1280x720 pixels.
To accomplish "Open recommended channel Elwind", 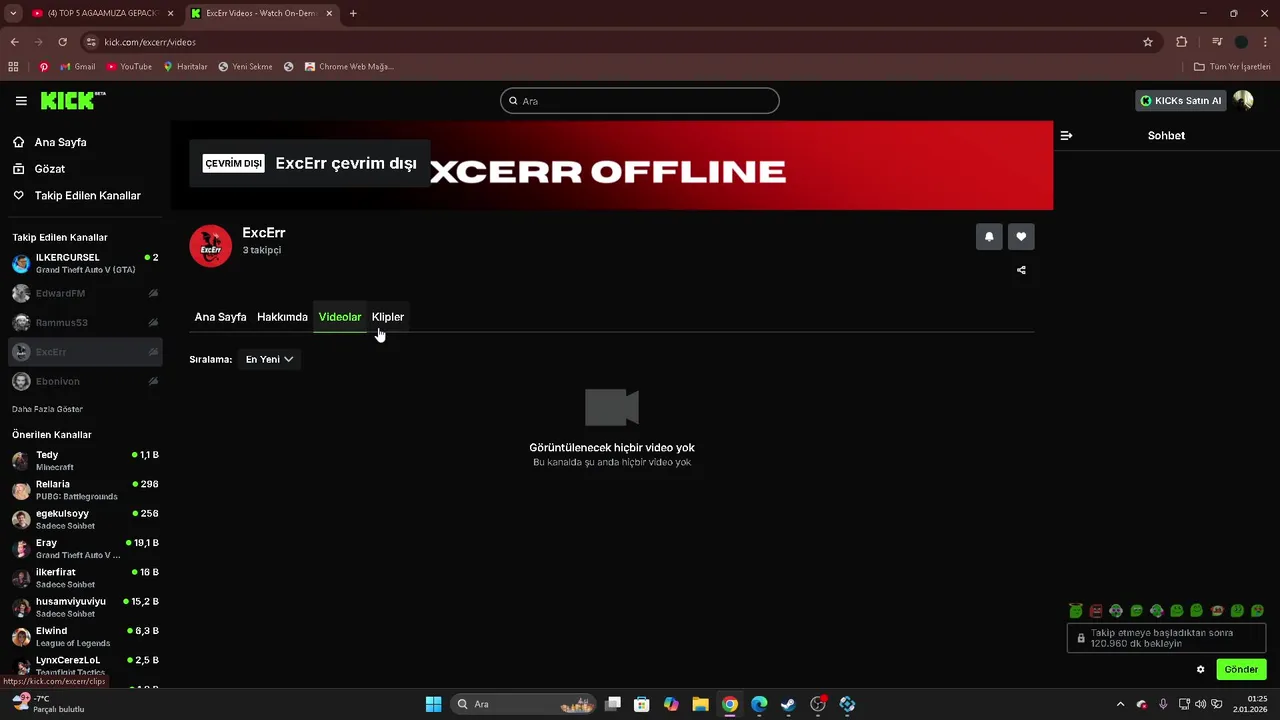I will point(85,637).
